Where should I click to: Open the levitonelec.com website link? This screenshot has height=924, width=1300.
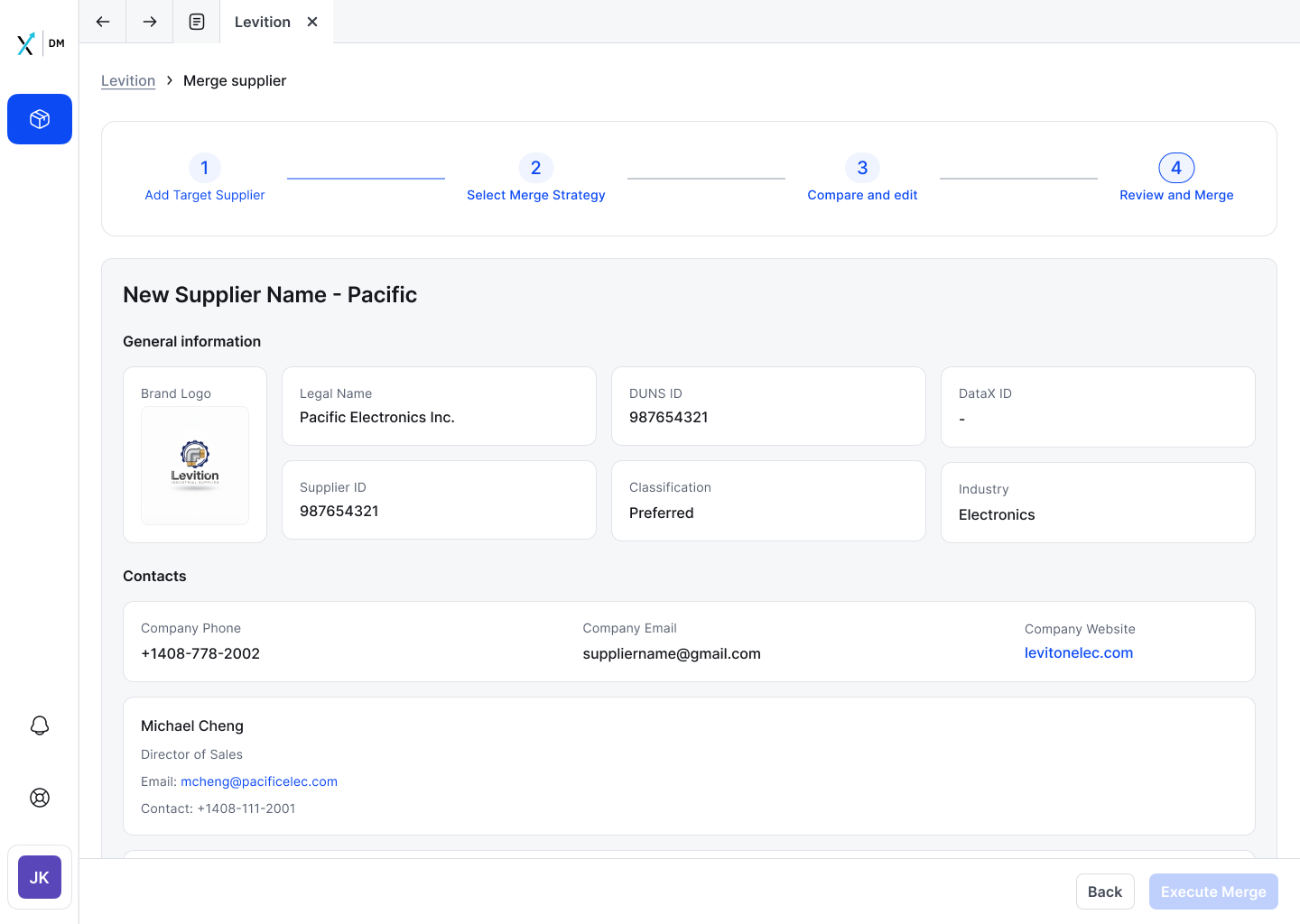(x=1079, y=652)
